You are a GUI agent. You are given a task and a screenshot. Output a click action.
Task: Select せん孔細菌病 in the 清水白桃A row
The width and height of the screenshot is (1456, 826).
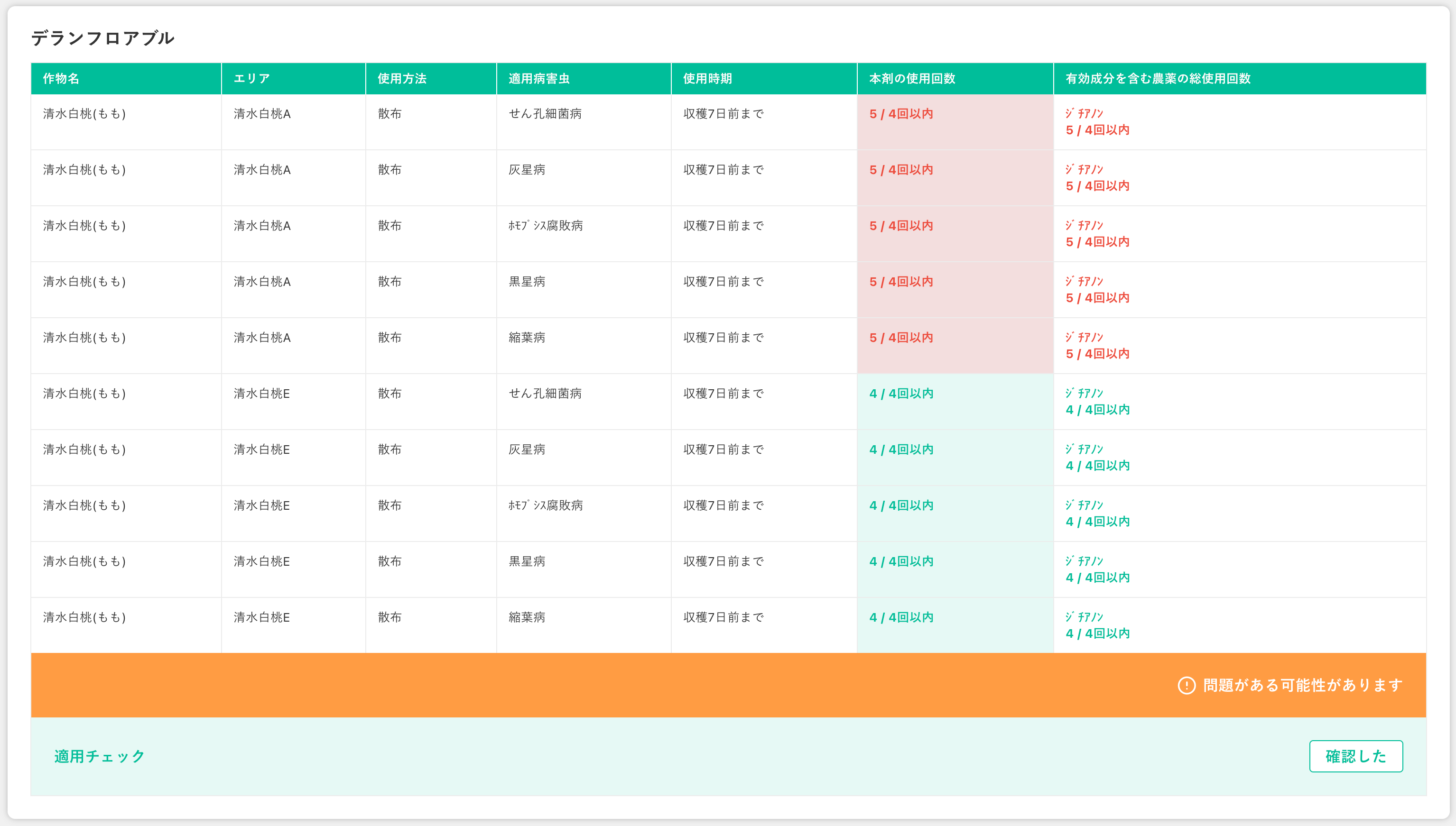pos(545,113)
